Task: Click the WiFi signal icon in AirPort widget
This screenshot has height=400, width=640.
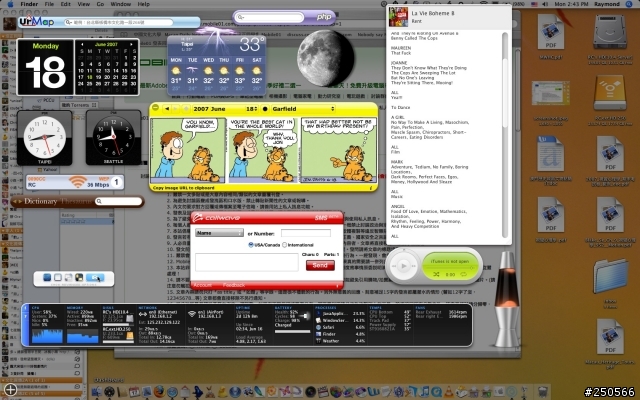Action: (78, 182)
